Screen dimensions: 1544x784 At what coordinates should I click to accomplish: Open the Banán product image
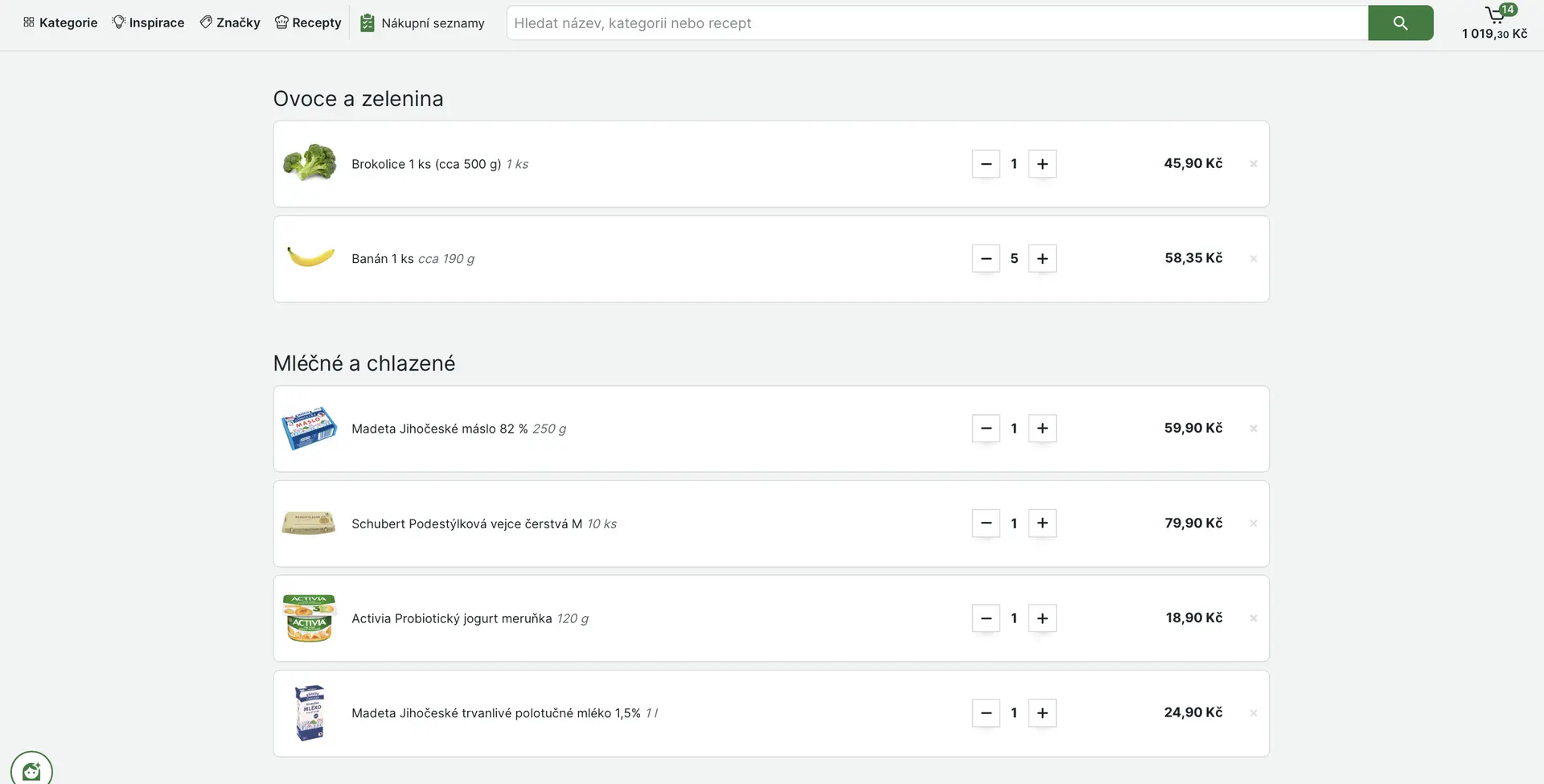click(310, 257)
